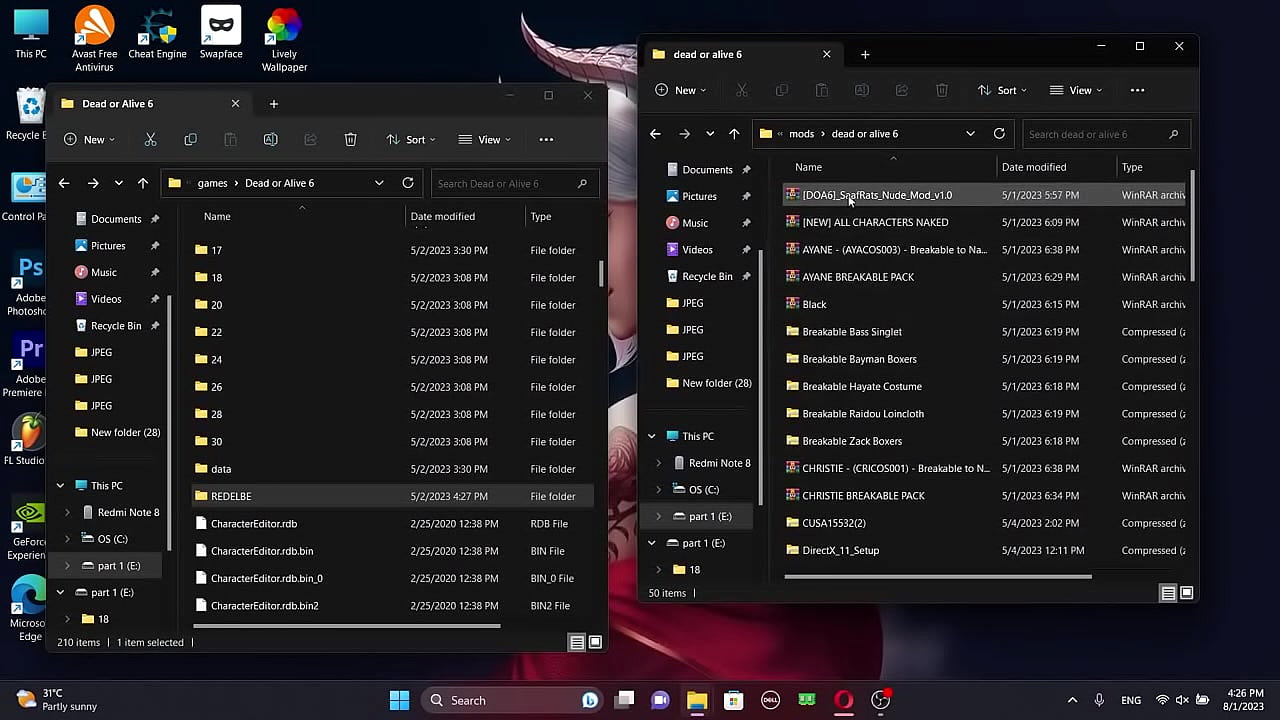Click the Copy icon in the games window toolbar
This screenshot has height=720, width=1280.
(190, 140)
